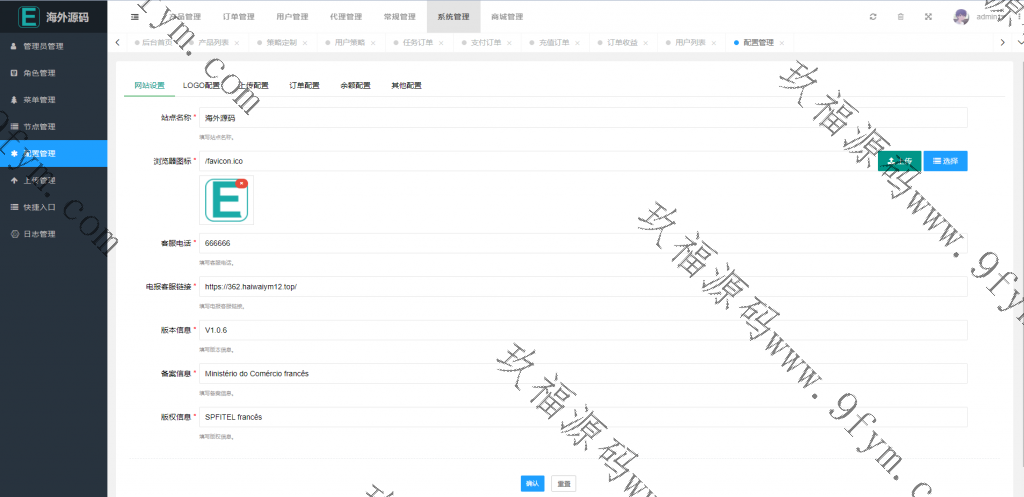Click the trash clear-cache icon
Image resolution: width=1024 pixels, height=497 pixels.
(900, 17)
